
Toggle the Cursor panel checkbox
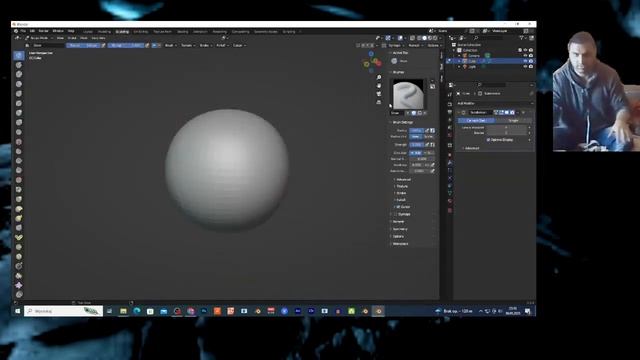tap(398, 207)
